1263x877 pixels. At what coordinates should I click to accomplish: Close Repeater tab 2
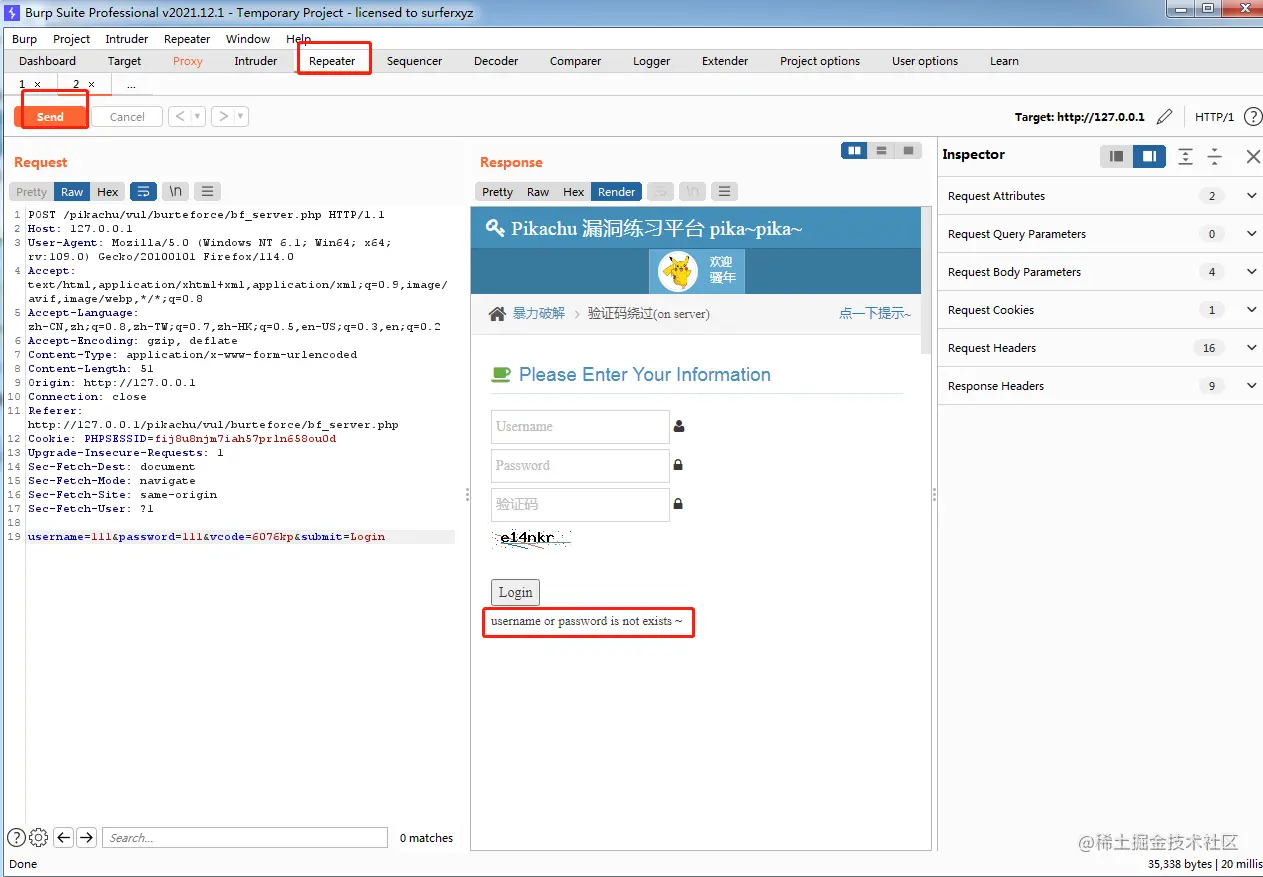click(91, 84)
